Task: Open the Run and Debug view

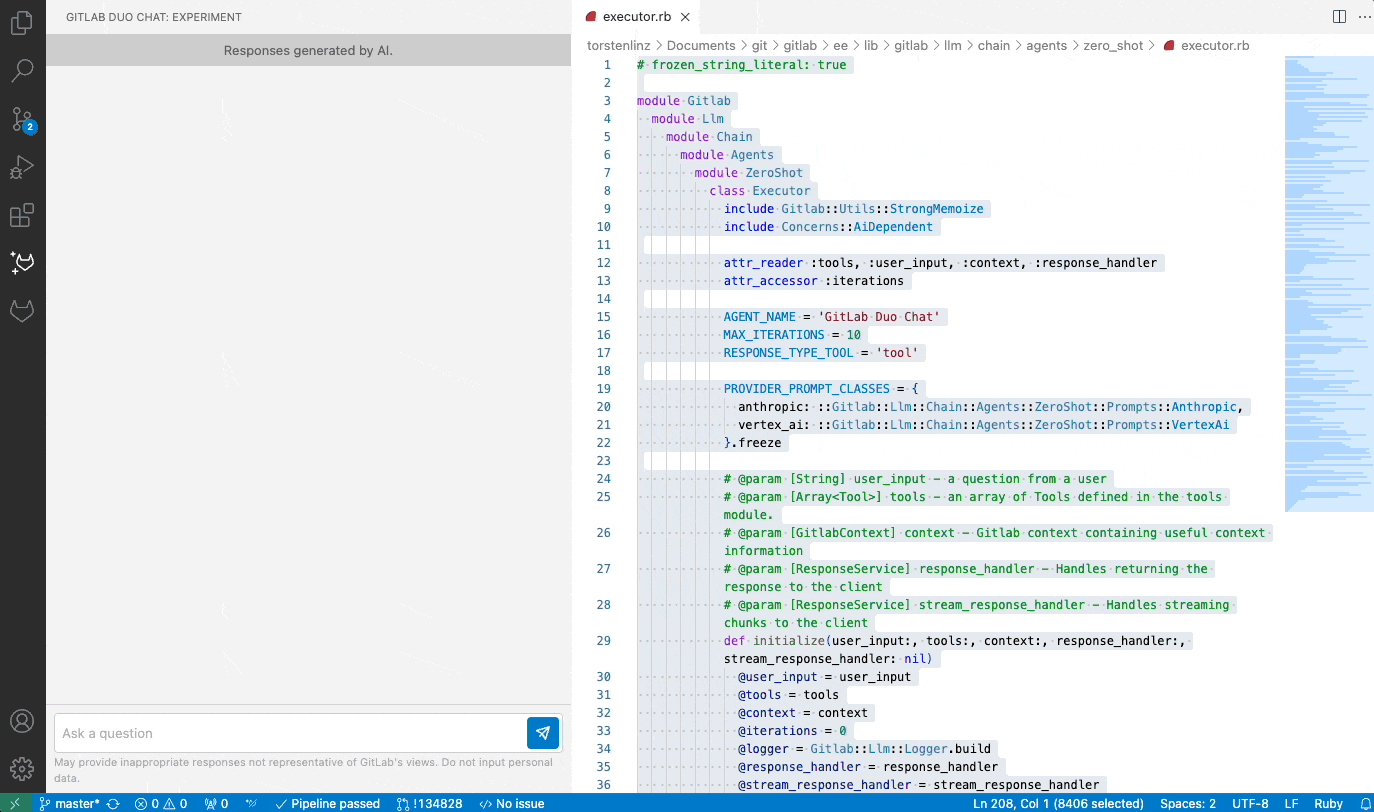Action: click(x=22, y=167)
